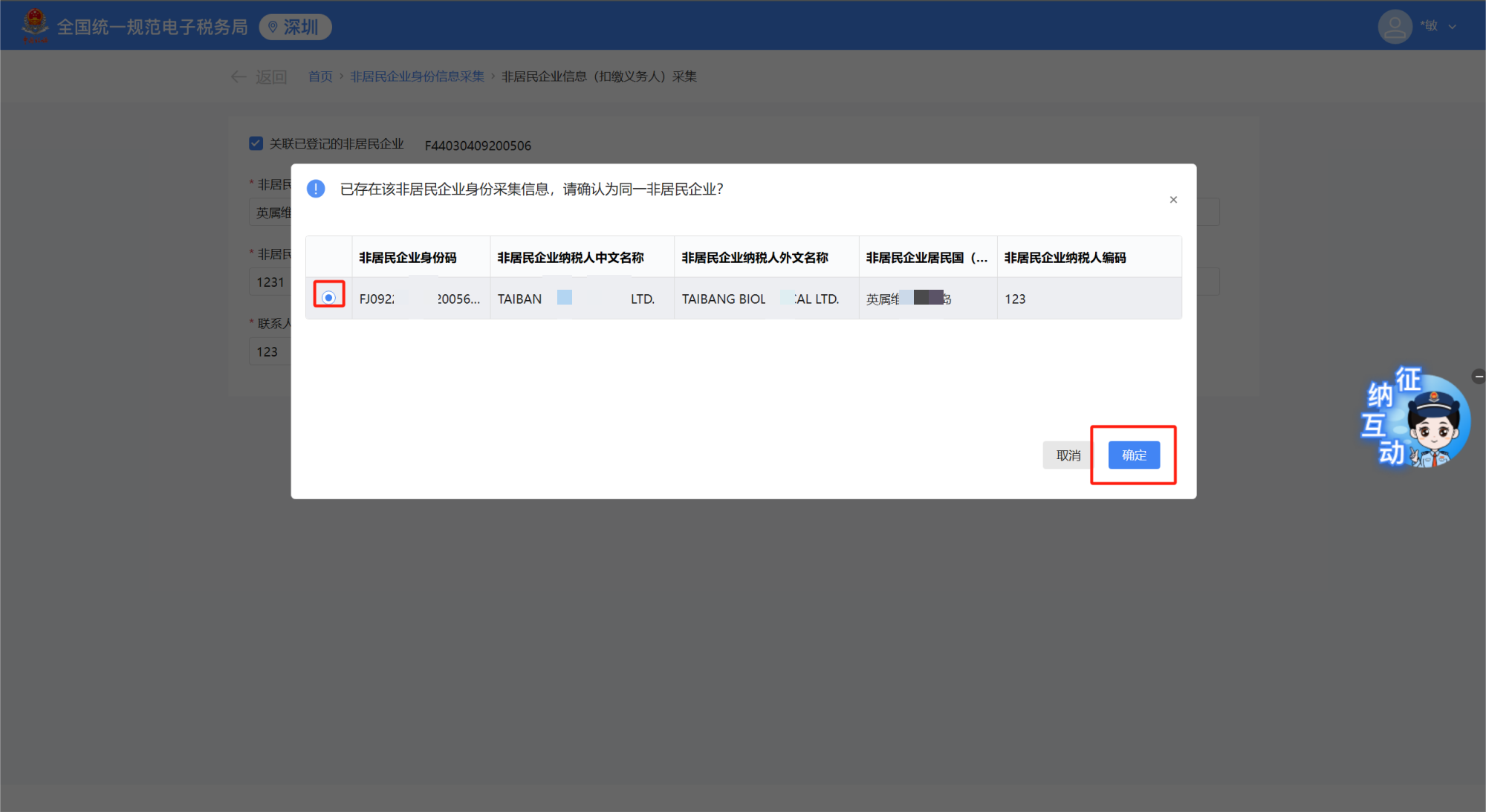1486x812 pixels.
Task: Click the 深圳 location badge
Action: coord(295,27)
